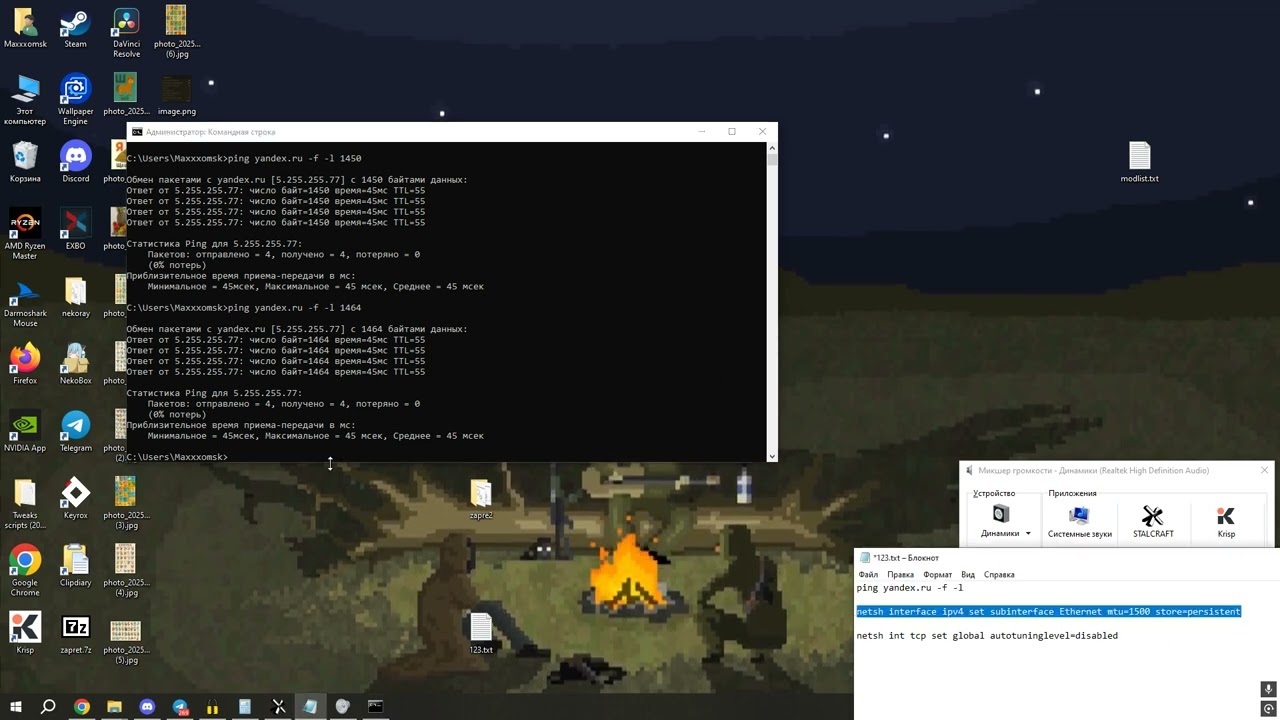Select the photo_2025 (6).jpg thumbnail
This screenshot has width=1280, height=720.
[176, 32]
